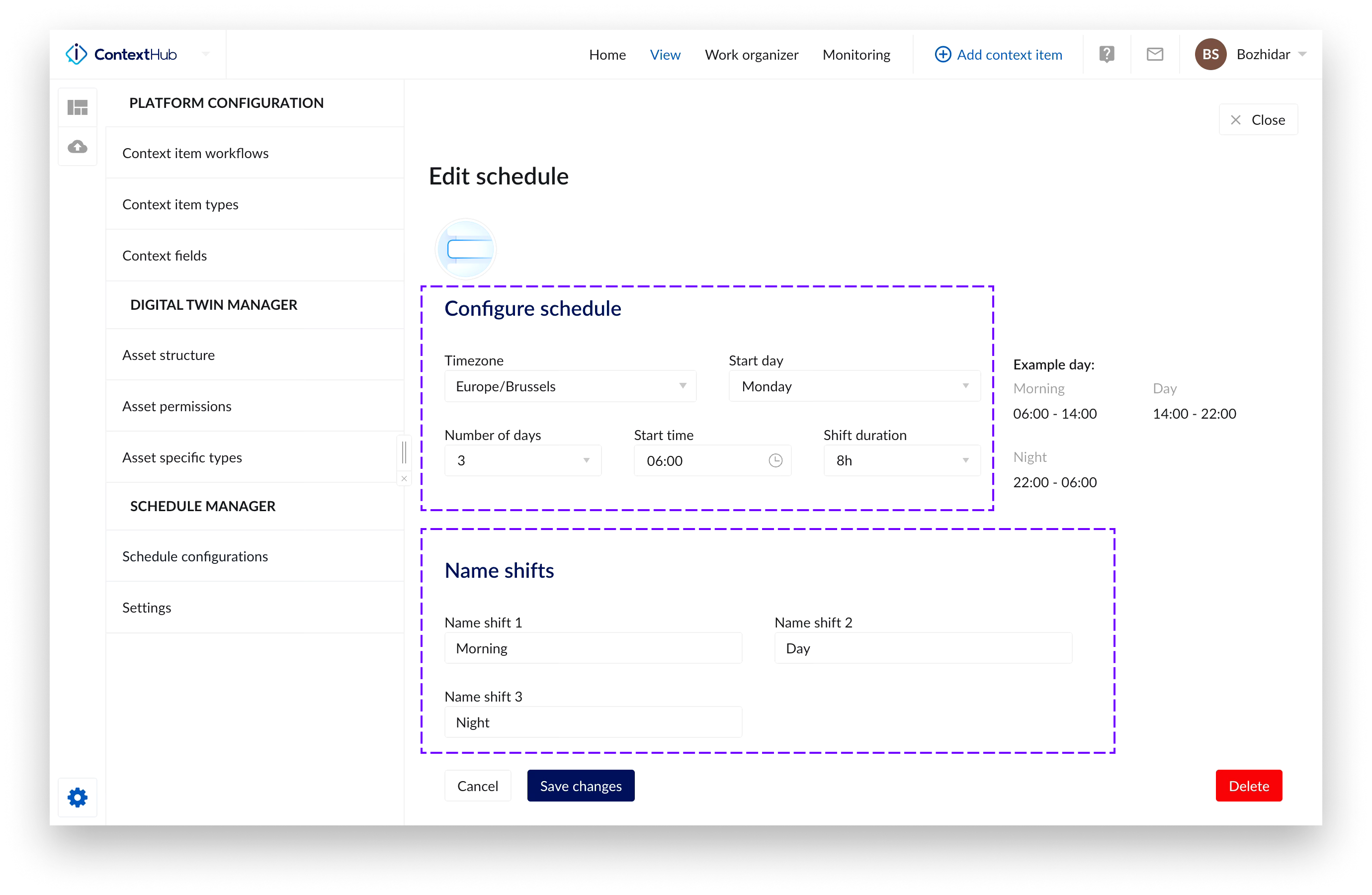Go to Monitoring in the top navigation
Screen dimensions: 1372x895
(x=856, y=54)
